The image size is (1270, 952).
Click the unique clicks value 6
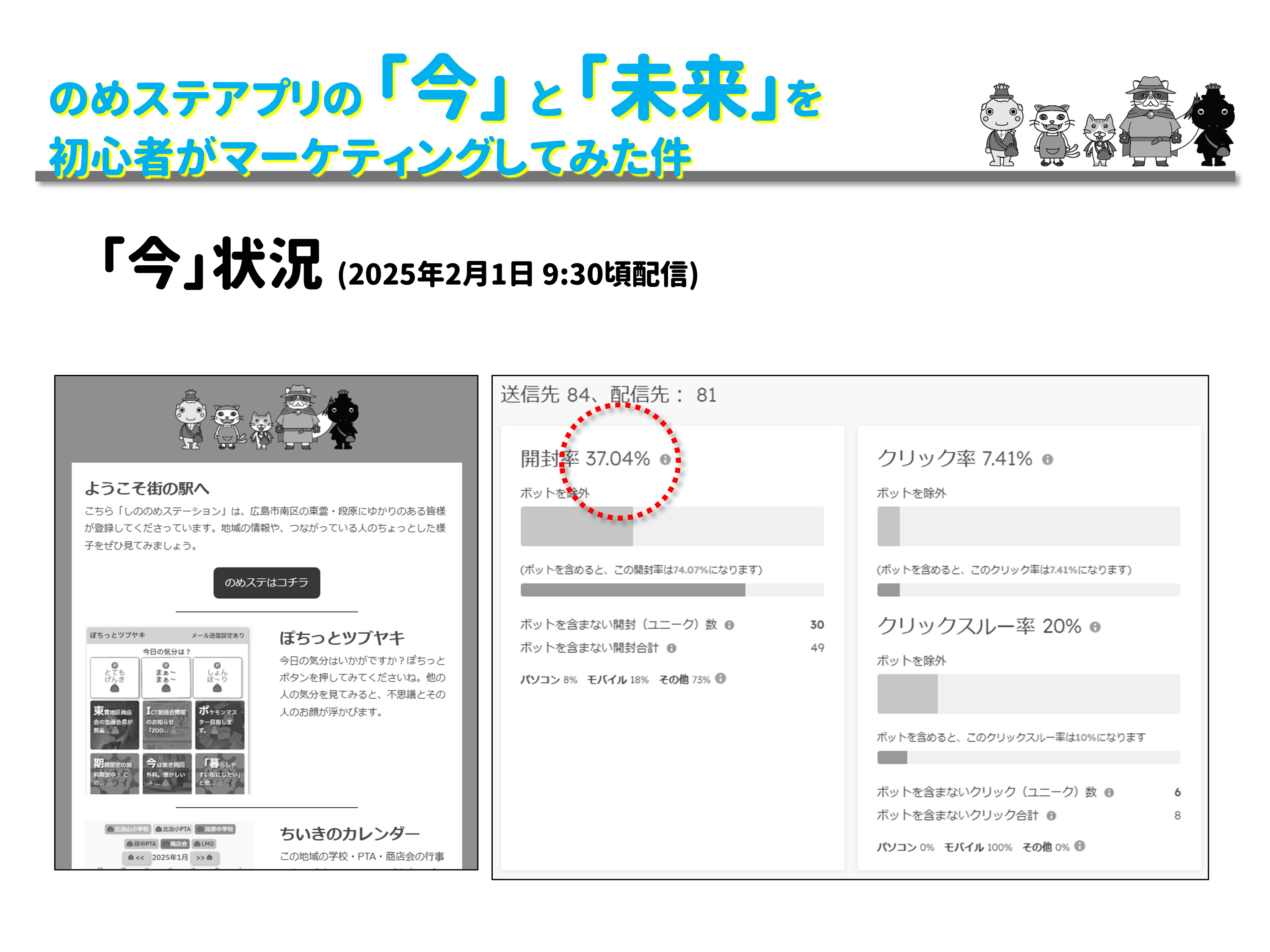[1177, 792]
